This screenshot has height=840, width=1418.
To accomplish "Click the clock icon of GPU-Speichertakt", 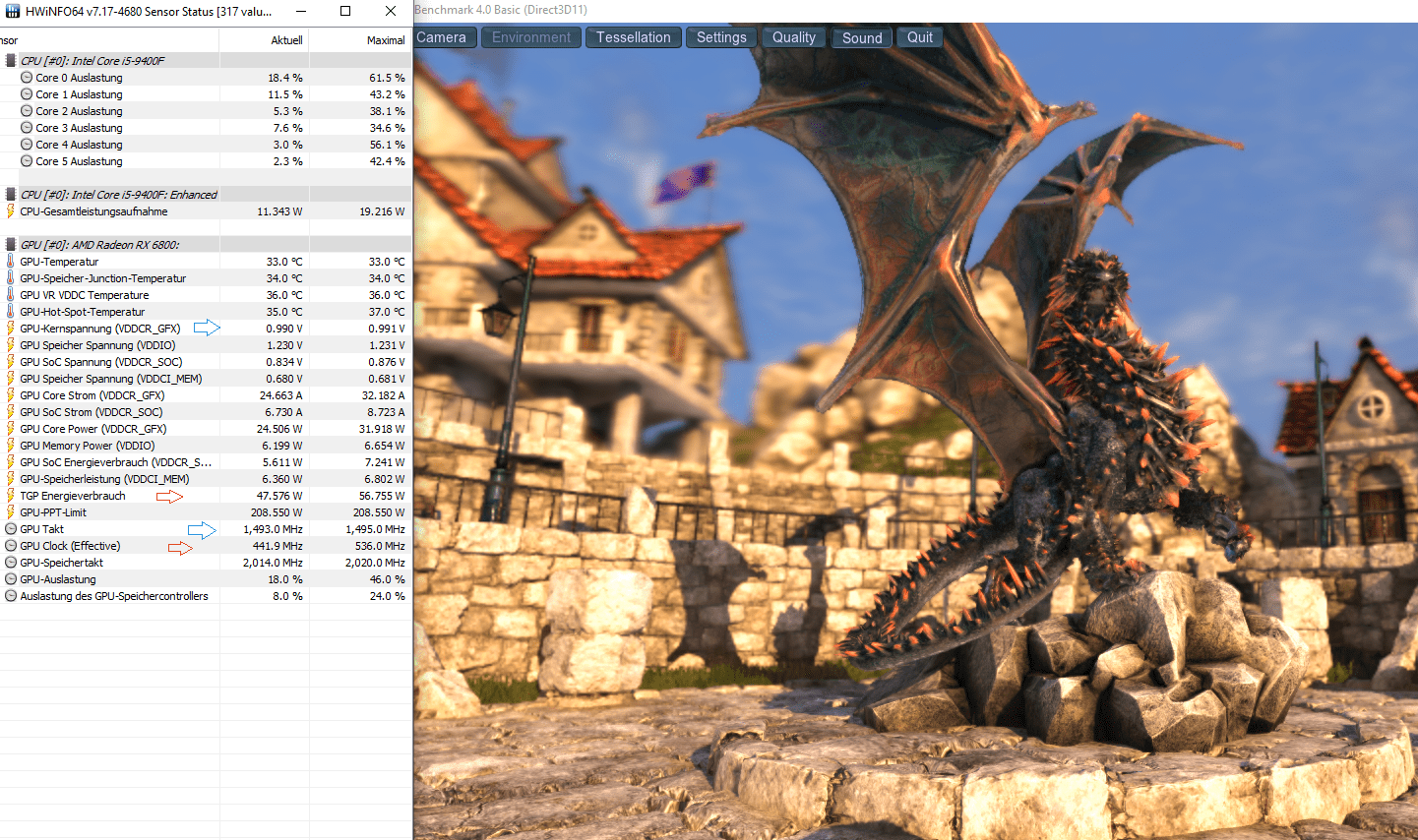I will pos(11,563).
